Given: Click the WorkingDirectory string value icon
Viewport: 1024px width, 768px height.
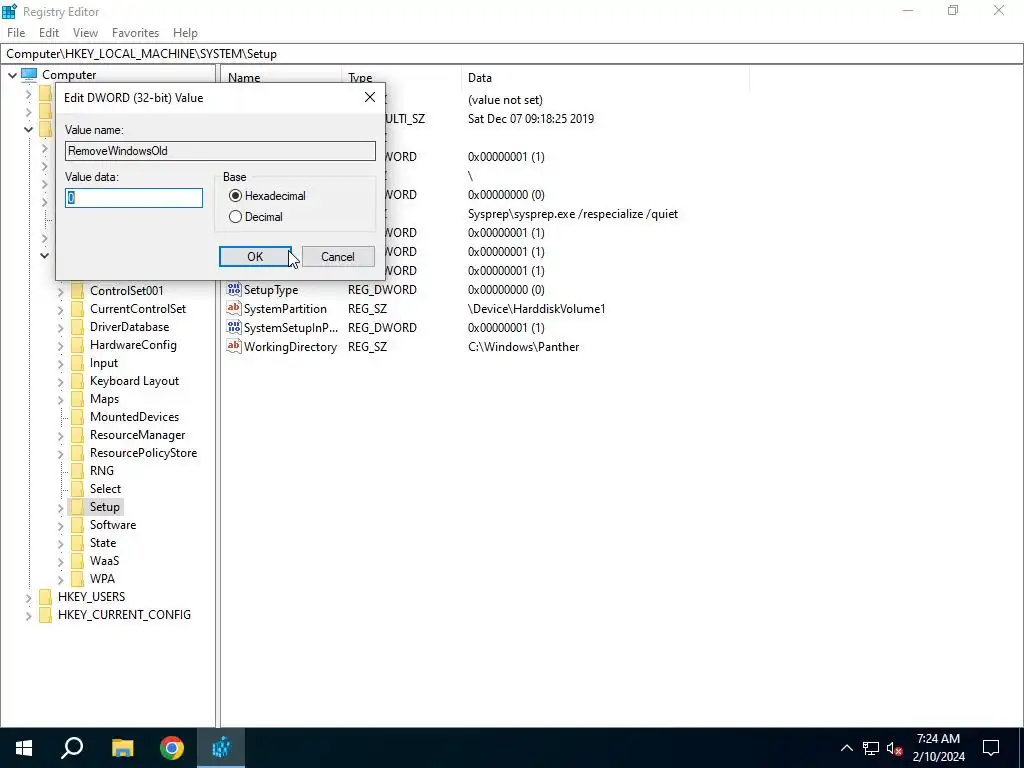Looking at the screenshot, I should (234, 346).
